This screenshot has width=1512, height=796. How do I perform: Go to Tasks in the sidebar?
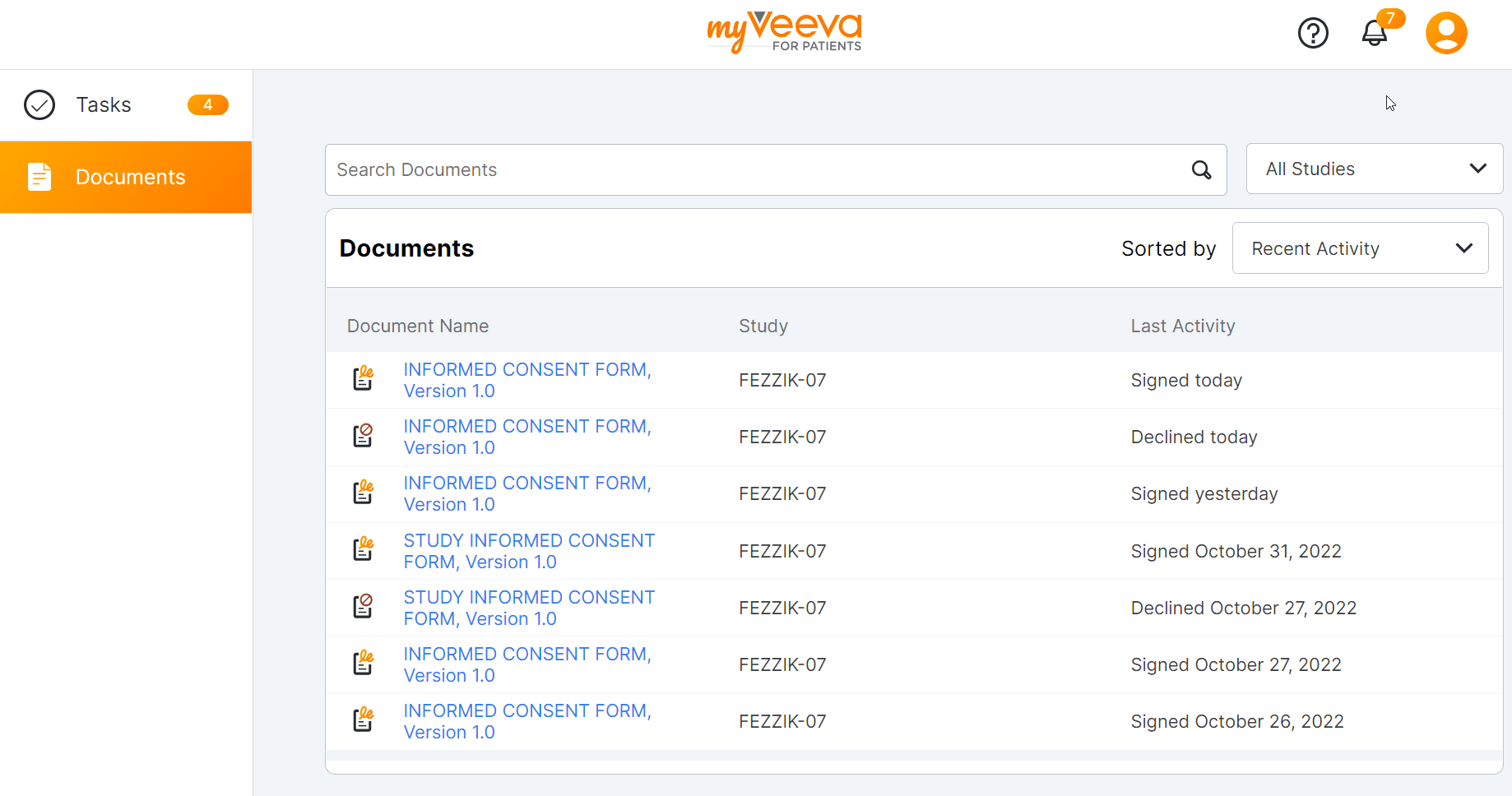(x=104, y=105)
